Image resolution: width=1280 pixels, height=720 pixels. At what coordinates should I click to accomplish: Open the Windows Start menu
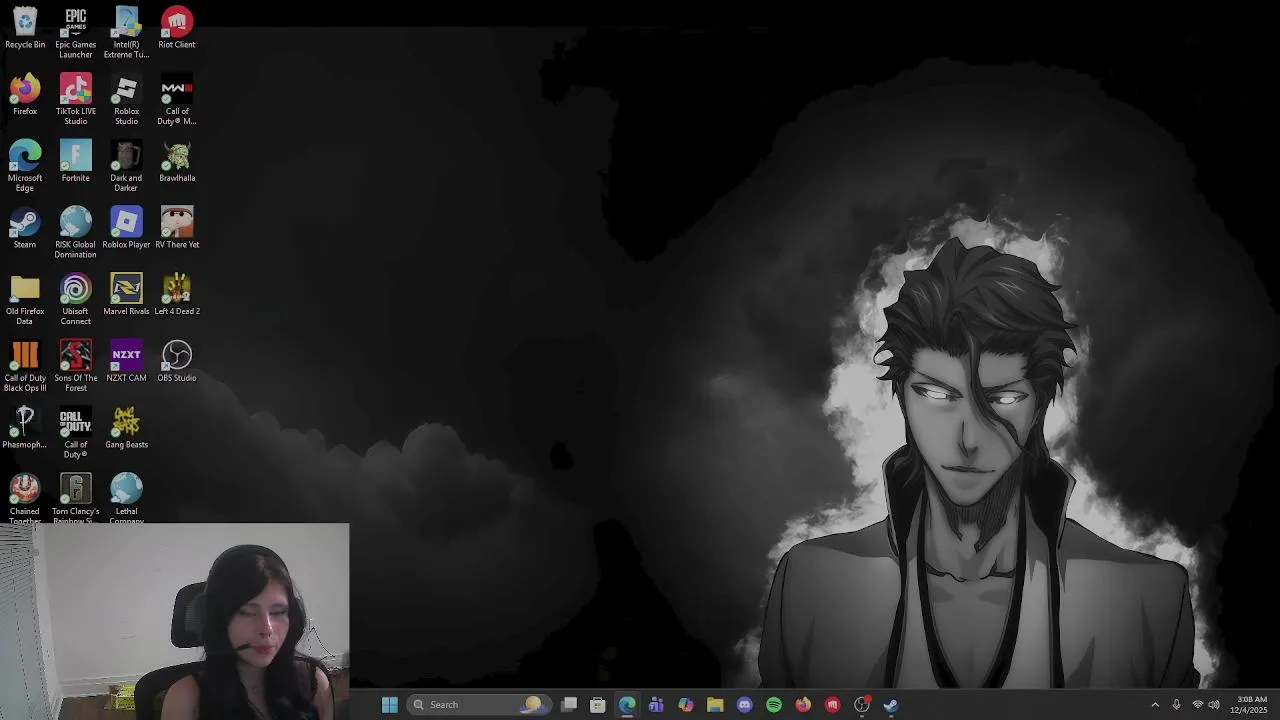tap(390, 705)
